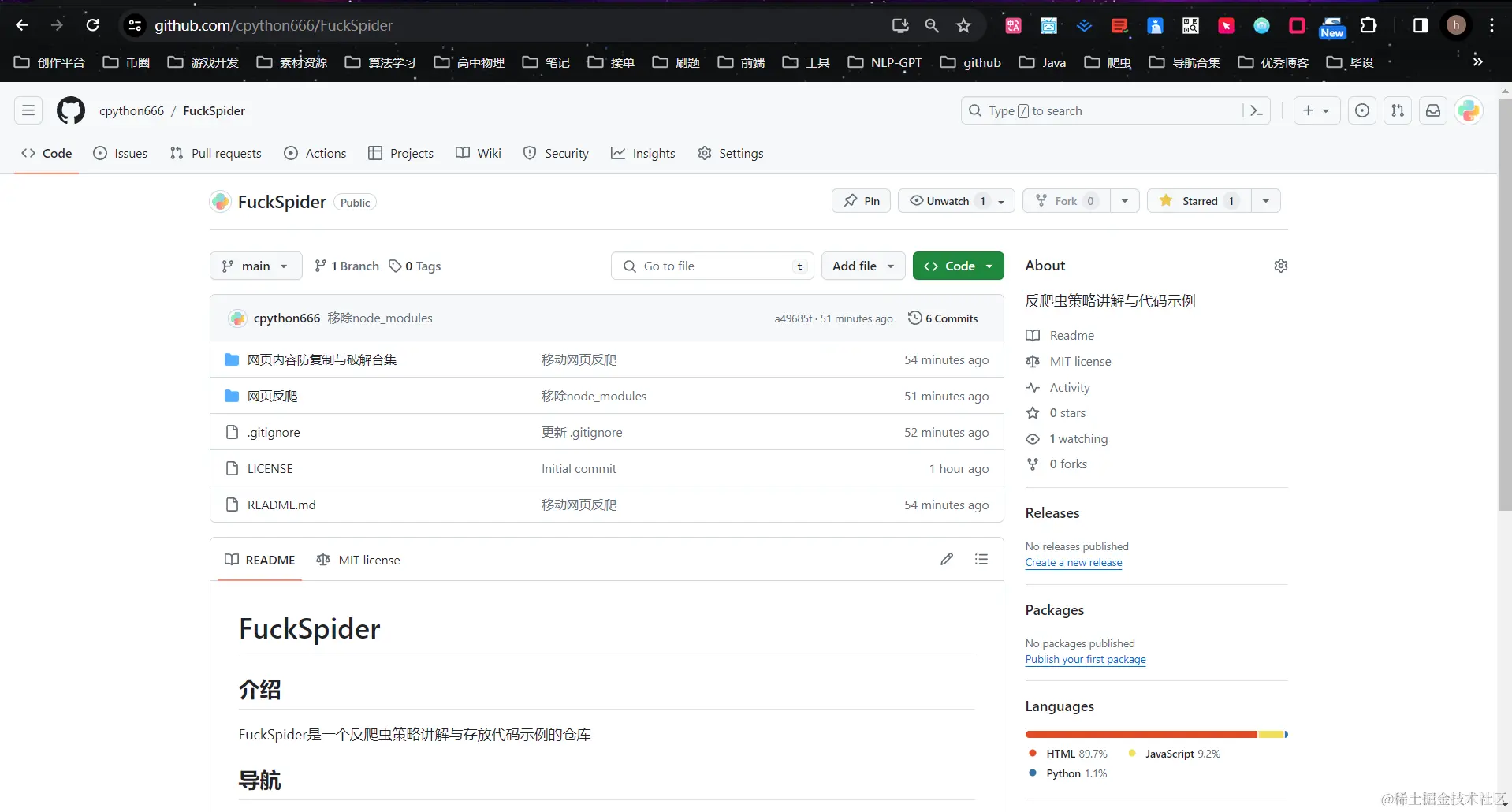Open the Projects tab

click(x=401, y=154)
